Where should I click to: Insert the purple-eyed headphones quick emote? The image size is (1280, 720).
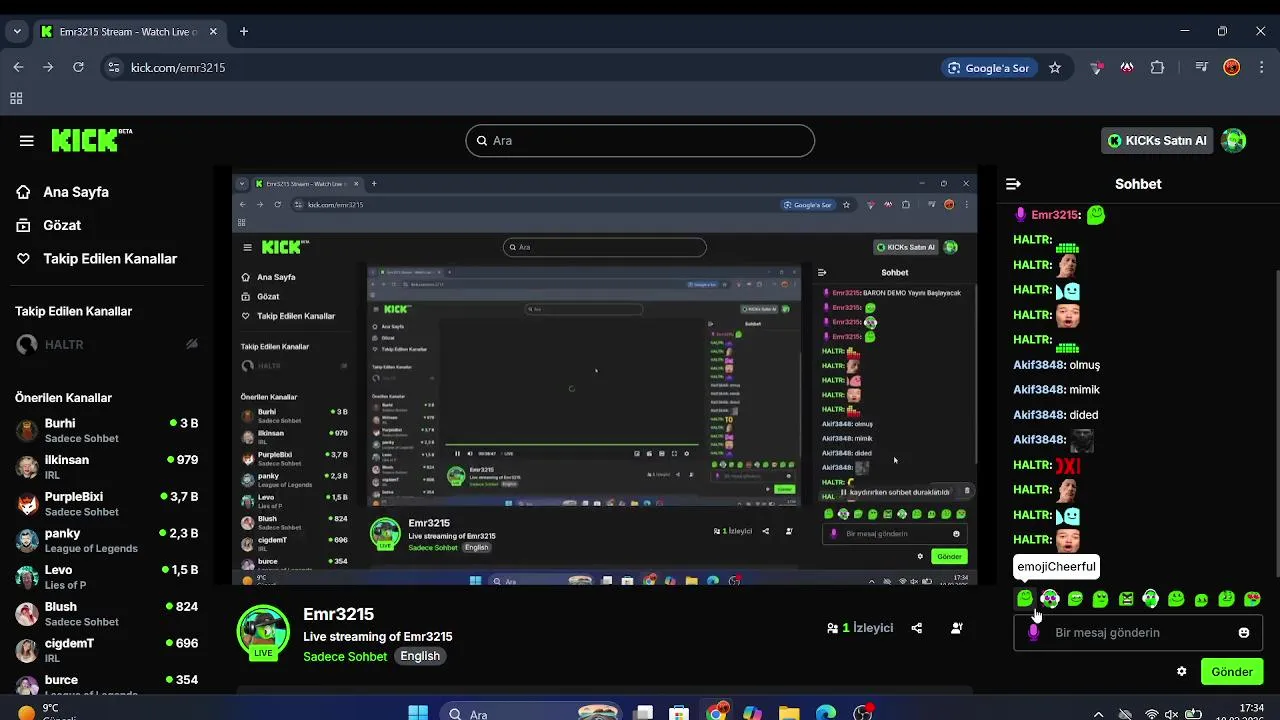(x=1050, y=599)
